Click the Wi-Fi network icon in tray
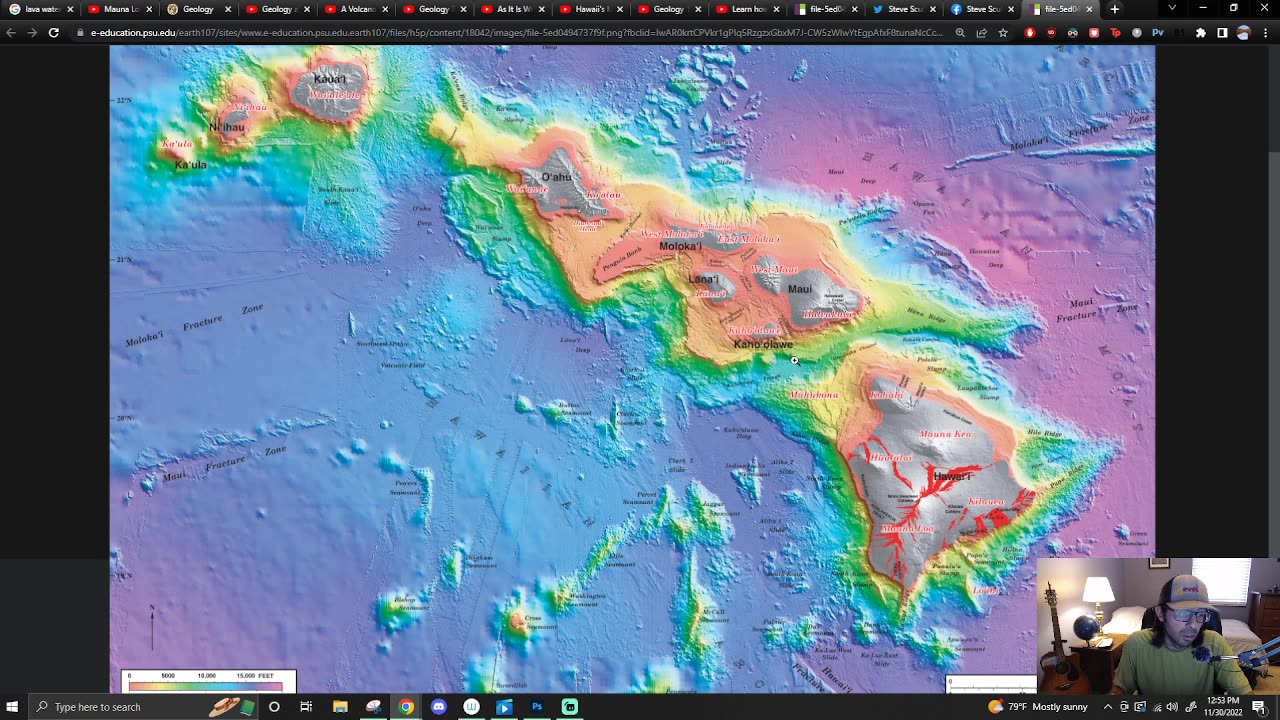Image resolution: width=1280 pixels, height=720 pixels. [1156, 707]
